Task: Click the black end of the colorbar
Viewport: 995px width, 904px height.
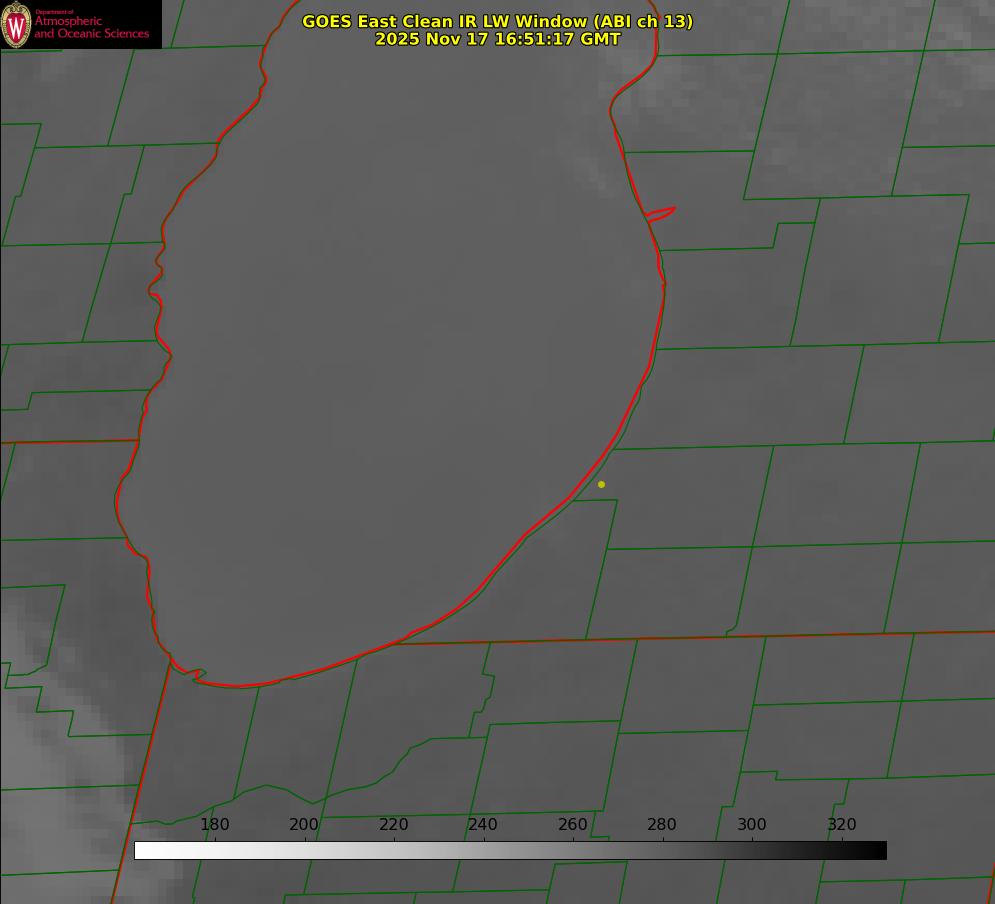Action: coord(880,851)
